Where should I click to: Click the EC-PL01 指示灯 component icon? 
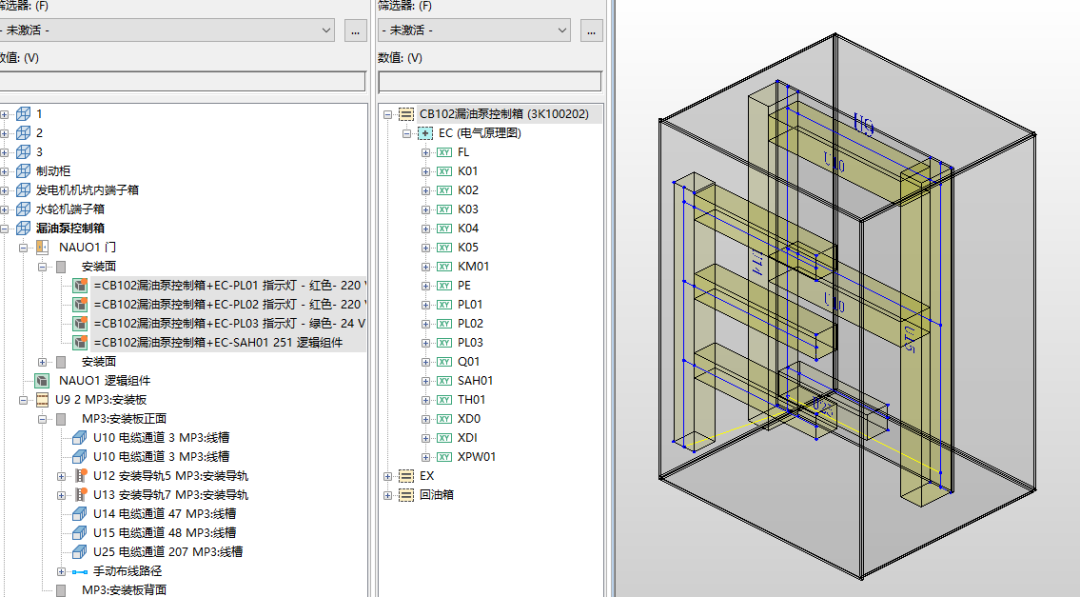[x=80, y=285]
